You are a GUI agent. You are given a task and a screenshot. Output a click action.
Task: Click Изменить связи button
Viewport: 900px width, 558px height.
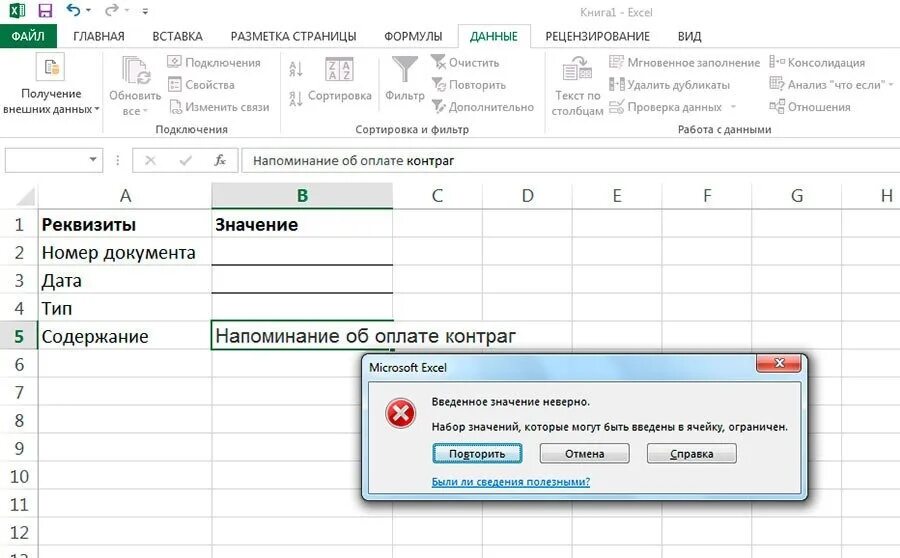[219, 107]
